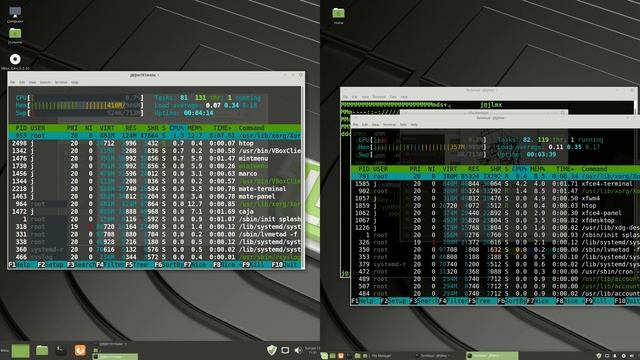The image size is (640, 360).
Task: Select the highlighted Terminal task in the right taskbar
Action: click(x=492, y=356)
